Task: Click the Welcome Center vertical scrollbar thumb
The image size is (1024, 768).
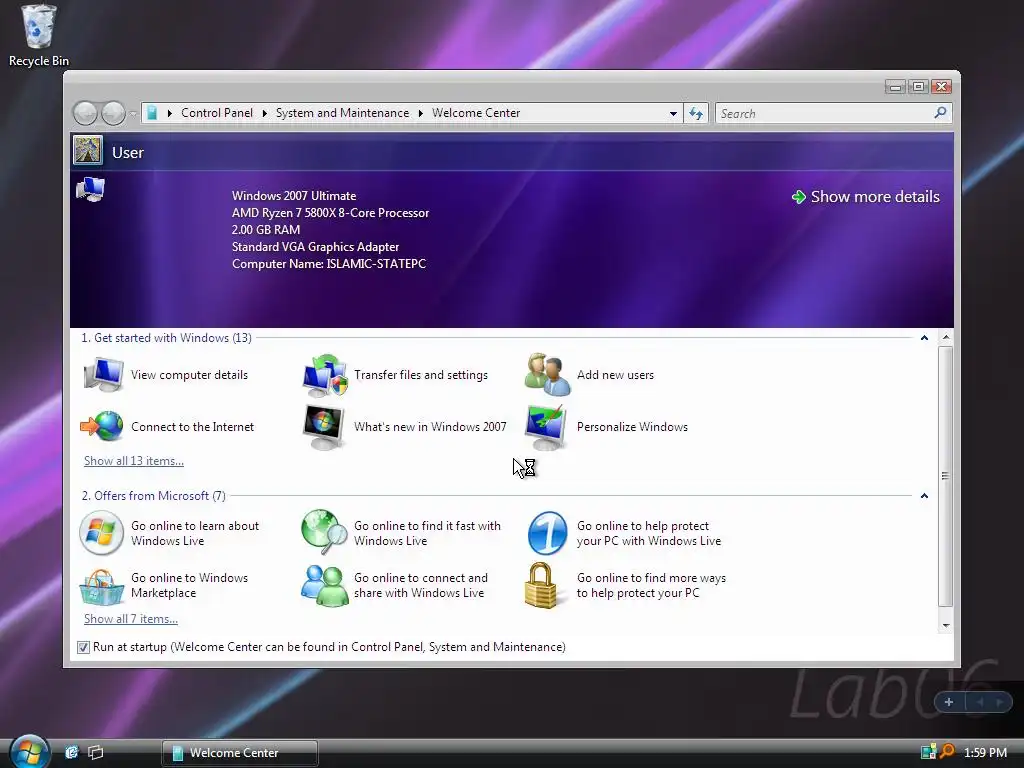Action: [945, 476]
